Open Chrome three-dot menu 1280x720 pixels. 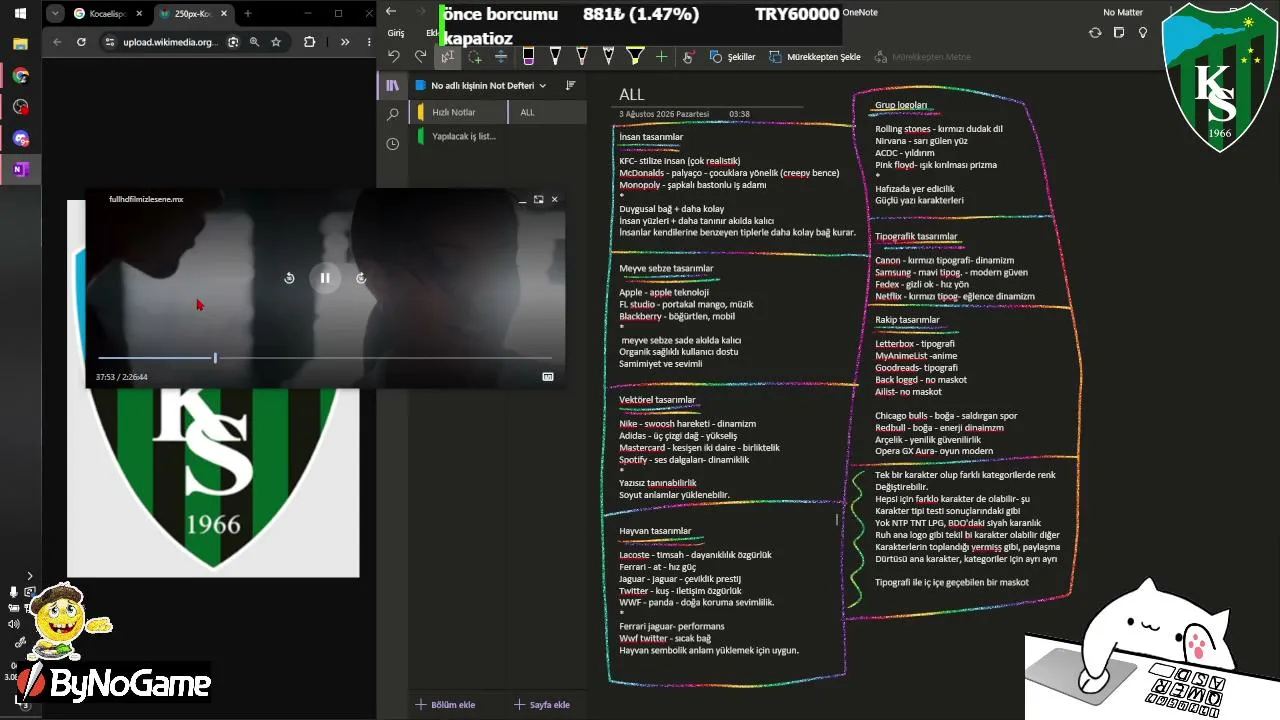(x=367, y=42)
